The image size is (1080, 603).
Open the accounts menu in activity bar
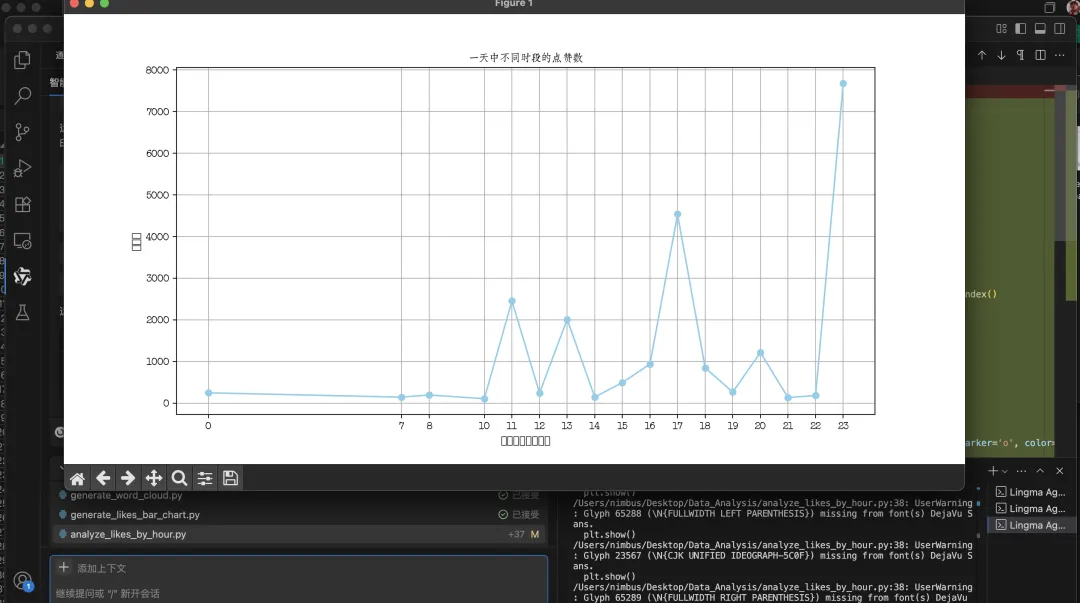(22, 581)
